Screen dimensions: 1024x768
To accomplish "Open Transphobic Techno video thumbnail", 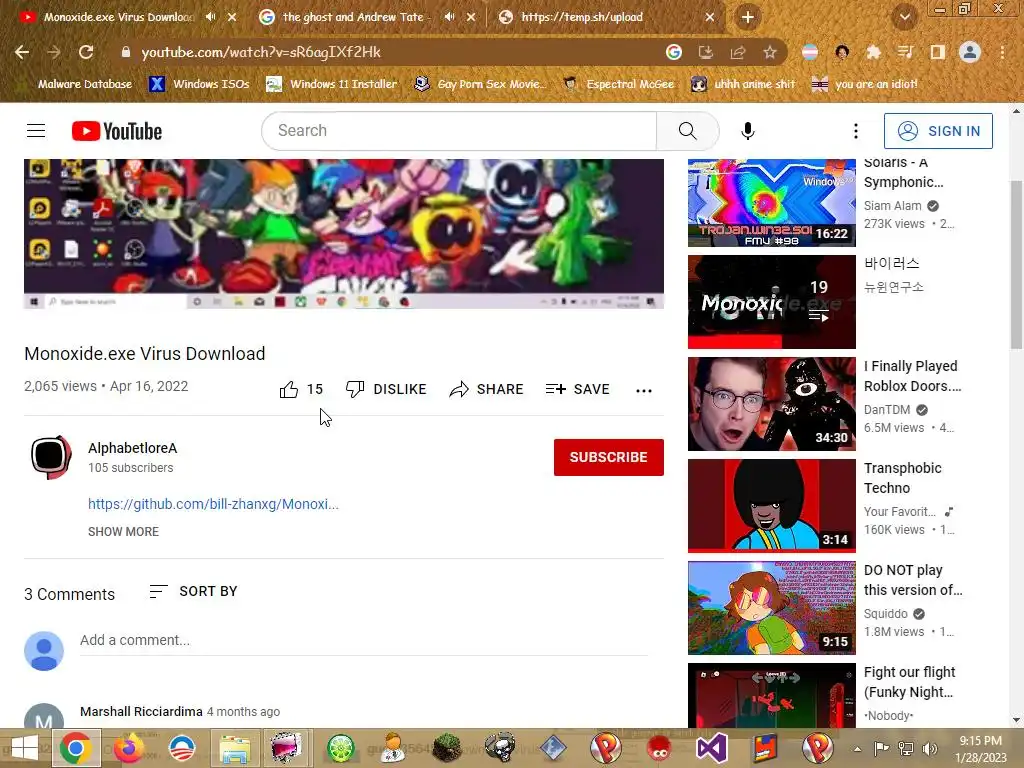I will pos(771,505).
